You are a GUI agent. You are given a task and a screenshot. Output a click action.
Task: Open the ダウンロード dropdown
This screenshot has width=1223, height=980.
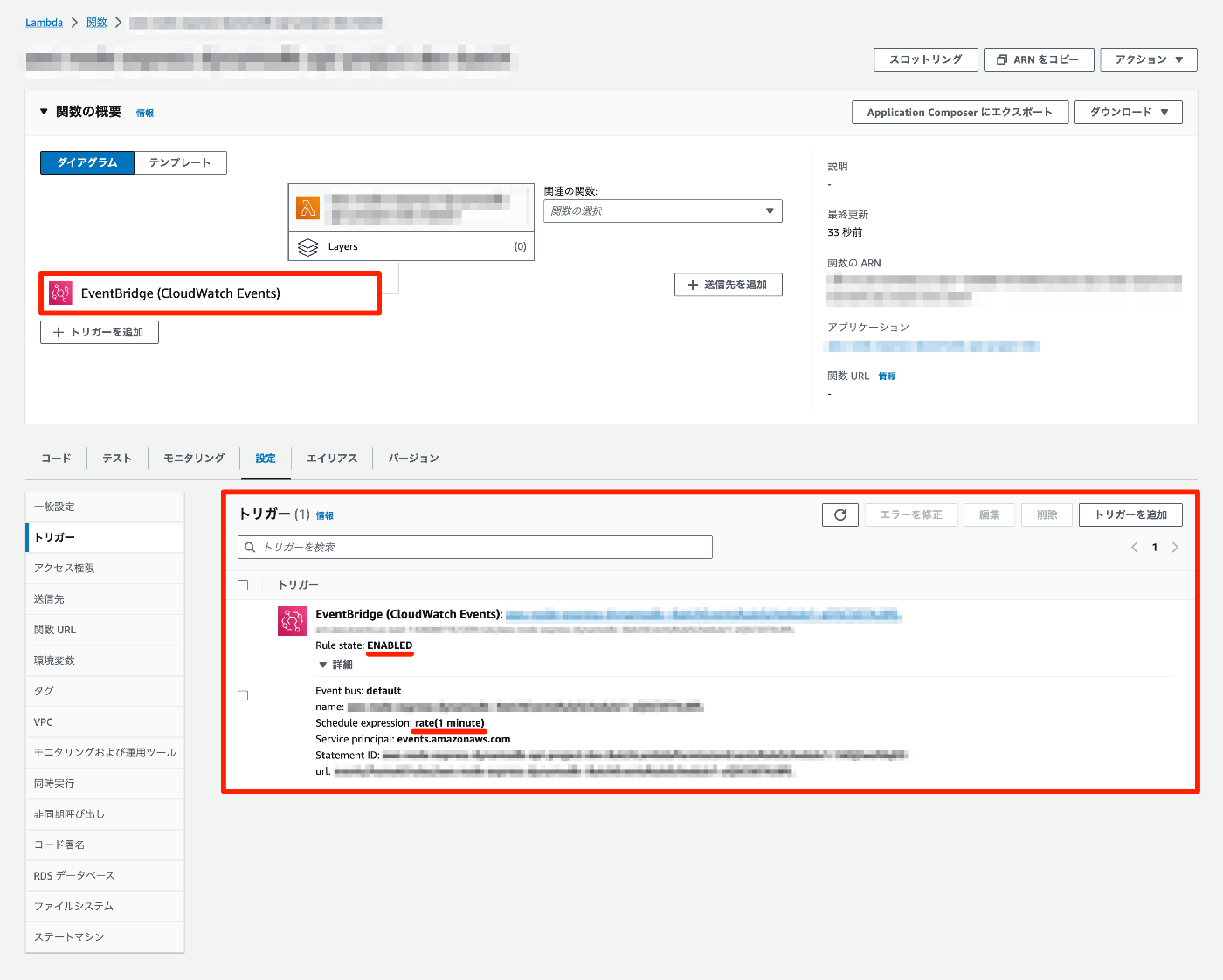pos(1129,112)
